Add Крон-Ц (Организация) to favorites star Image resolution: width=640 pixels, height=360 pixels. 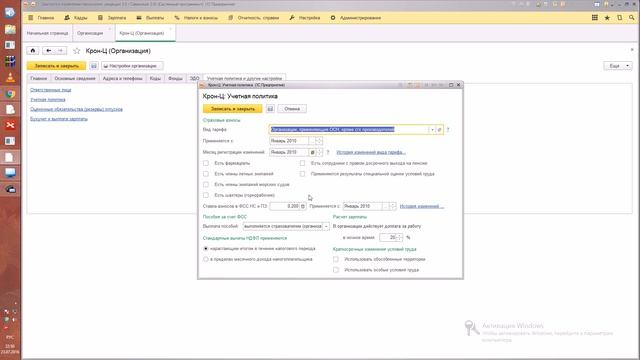coord(76,51)
